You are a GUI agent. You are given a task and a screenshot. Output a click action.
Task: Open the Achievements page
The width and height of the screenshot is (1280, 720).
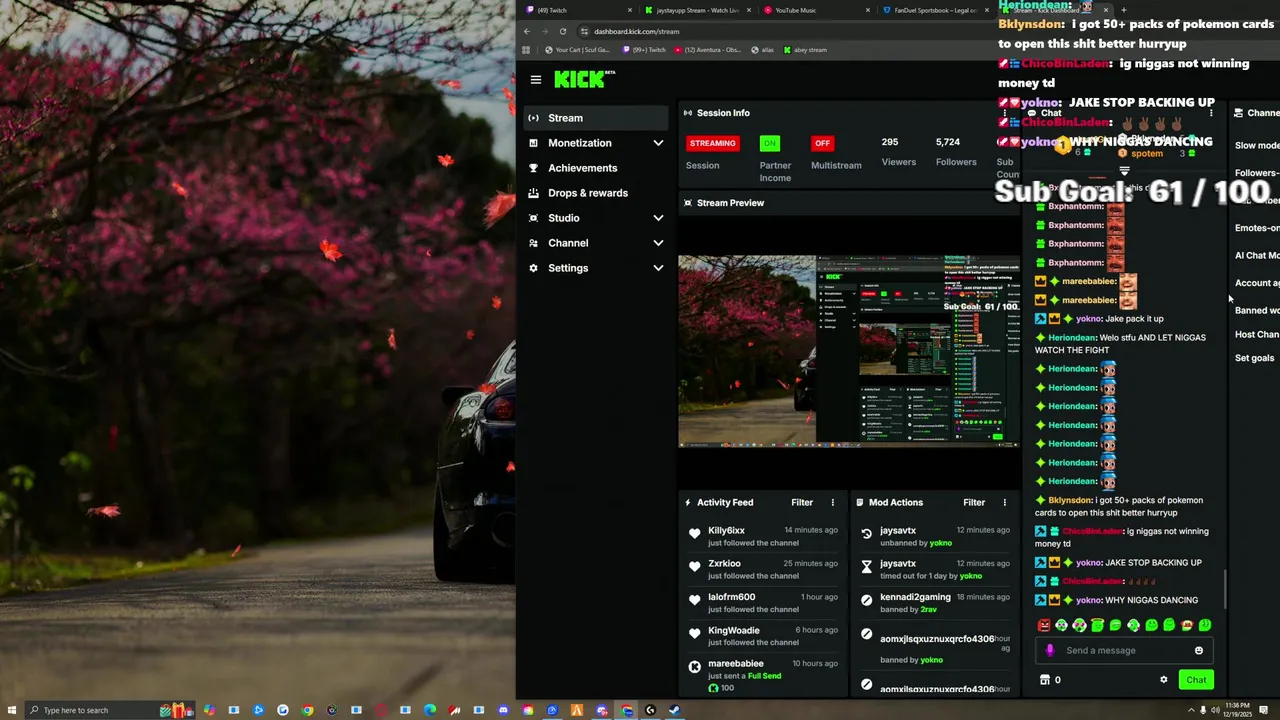tap(597, 168)
